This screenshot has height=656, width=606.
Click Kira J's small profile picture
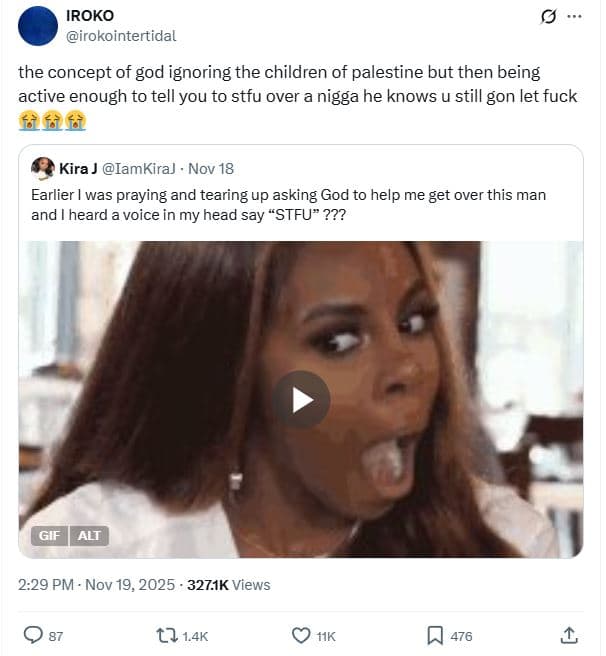[43, 168]
